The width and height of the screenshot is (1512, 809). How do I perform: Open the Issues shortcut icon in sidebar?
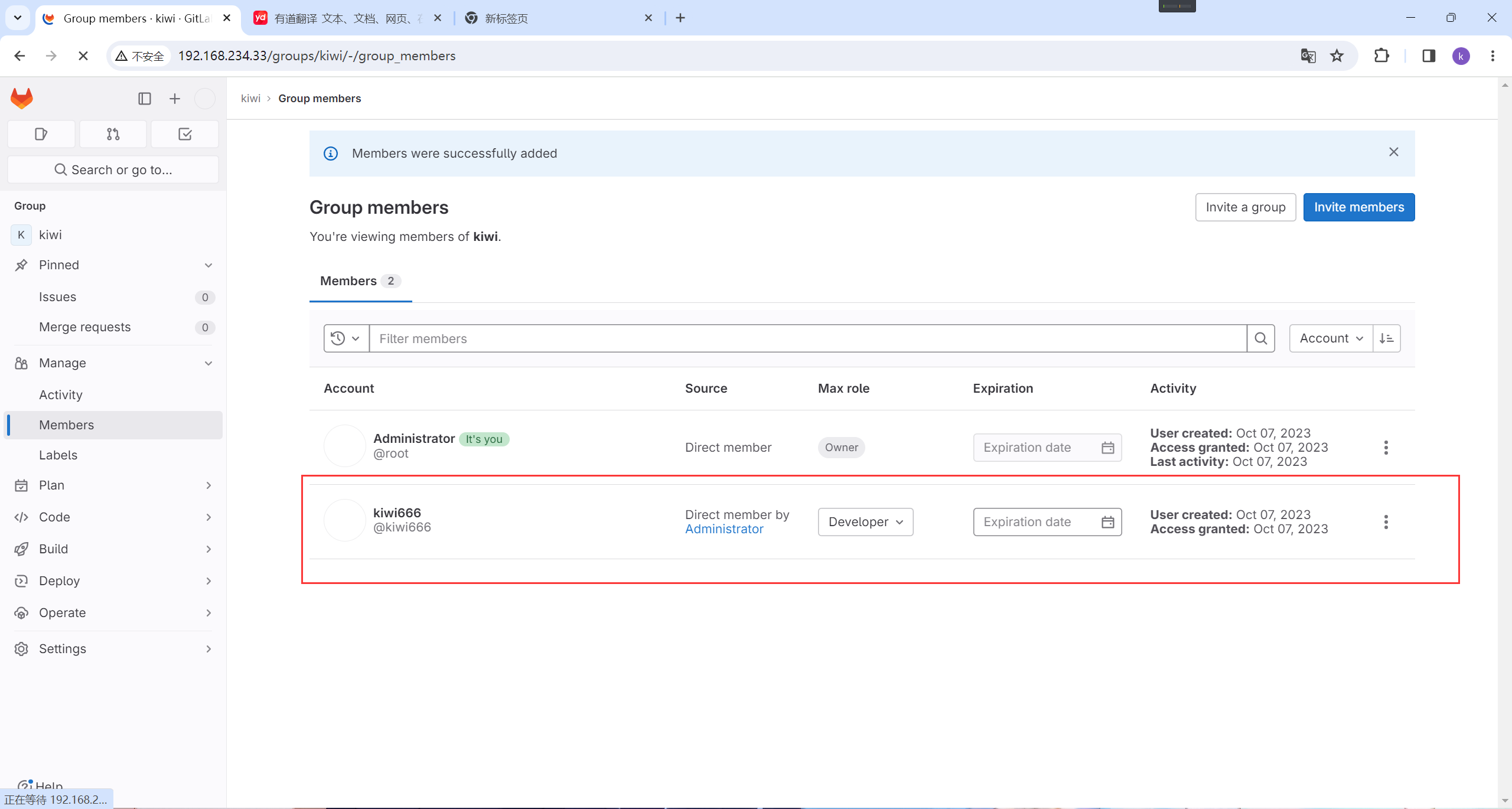click(41, 134)
